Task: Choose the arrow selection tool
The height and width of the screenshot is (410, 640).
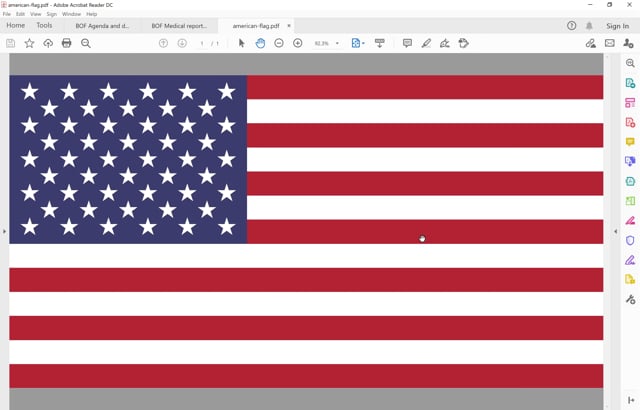Action: (242, 43)
